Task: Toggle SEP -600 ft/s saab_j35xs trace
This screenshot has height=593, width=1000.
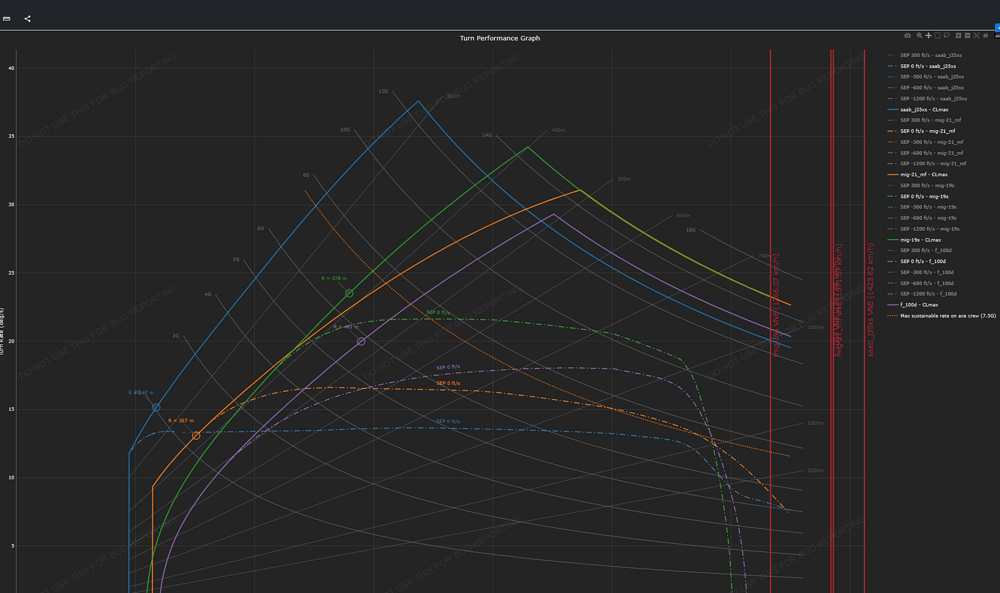Action: click(x=926, y=87)
